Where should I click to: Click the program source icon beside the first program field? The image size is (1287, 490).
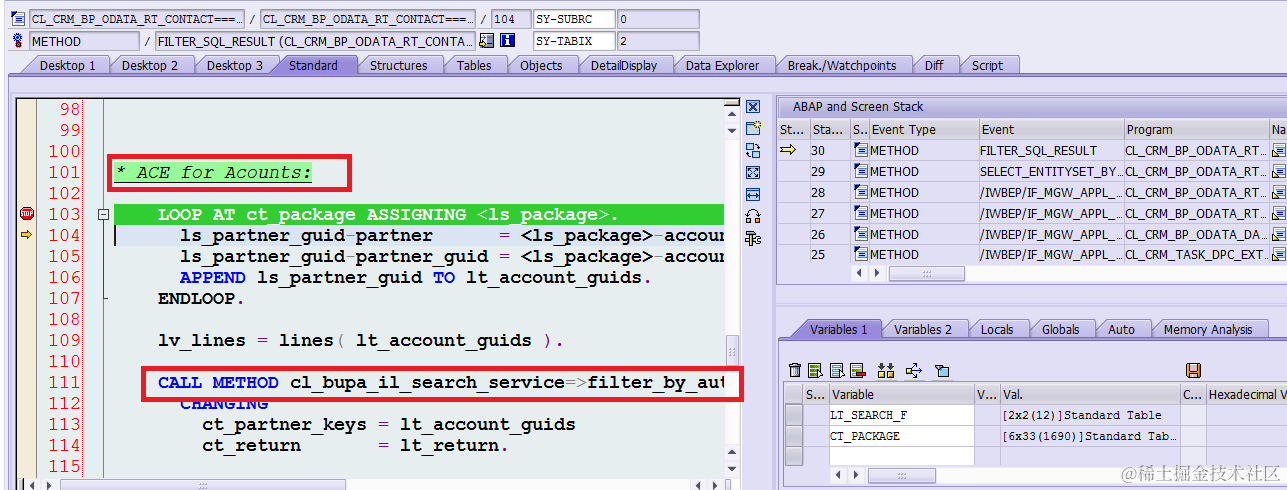[x=17, y=19]
